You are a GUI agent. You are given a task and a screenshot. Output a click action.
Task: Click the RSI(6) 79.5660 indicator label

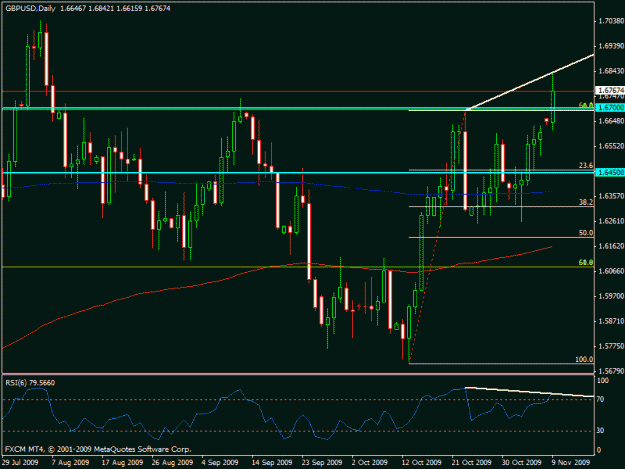(x=30, y=383)
